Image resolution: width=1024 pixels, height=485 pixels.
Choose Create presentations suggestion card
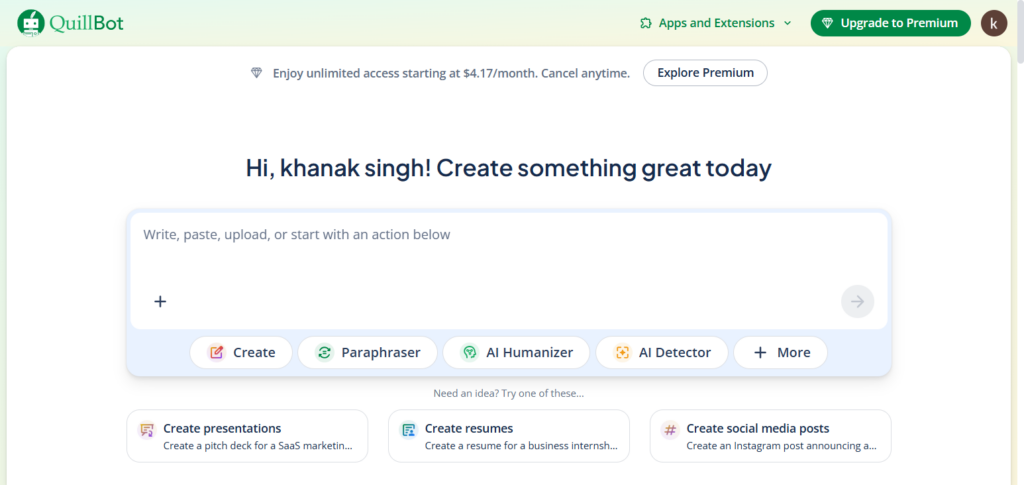[247, 436]
